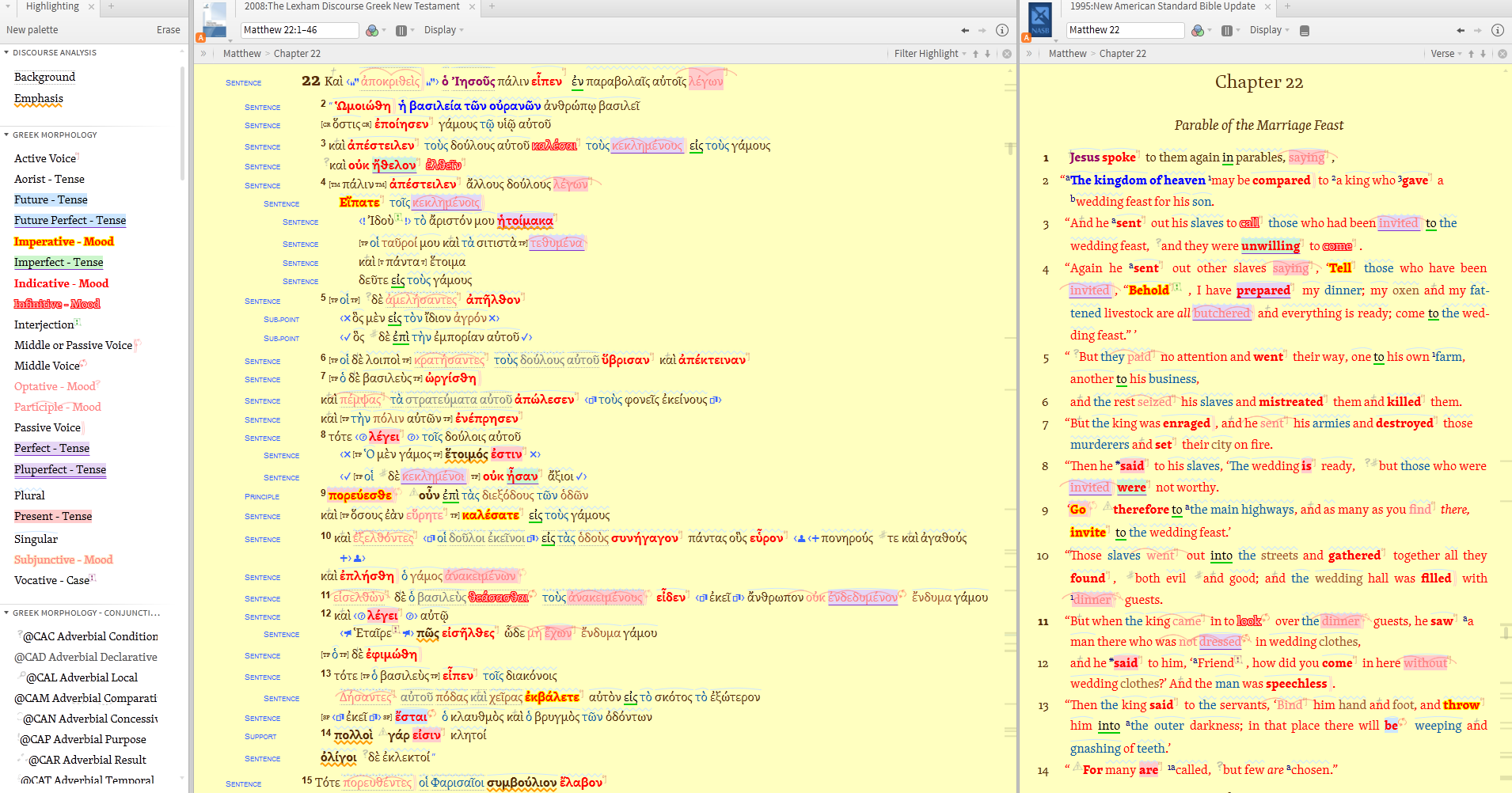Select Future Perfect - Tense style

point(70,220)
